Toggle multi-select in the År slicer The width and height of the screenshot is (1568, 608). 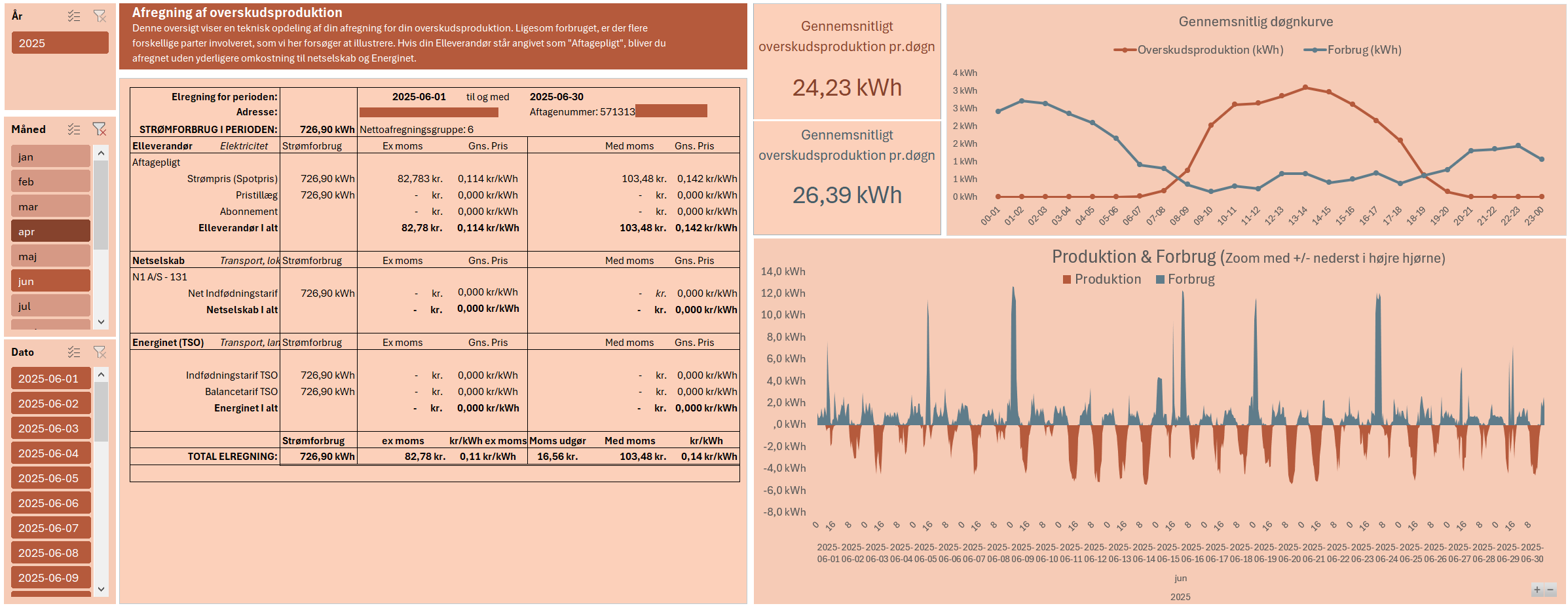point(74,16)
